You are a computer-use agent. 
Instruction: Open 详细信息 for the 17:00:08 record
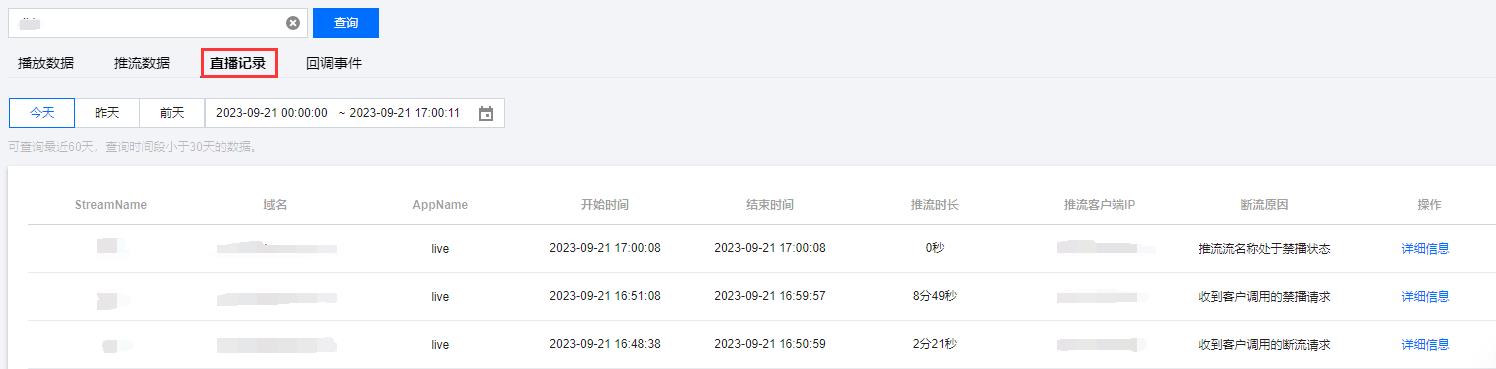click(x=1425, y=249)
